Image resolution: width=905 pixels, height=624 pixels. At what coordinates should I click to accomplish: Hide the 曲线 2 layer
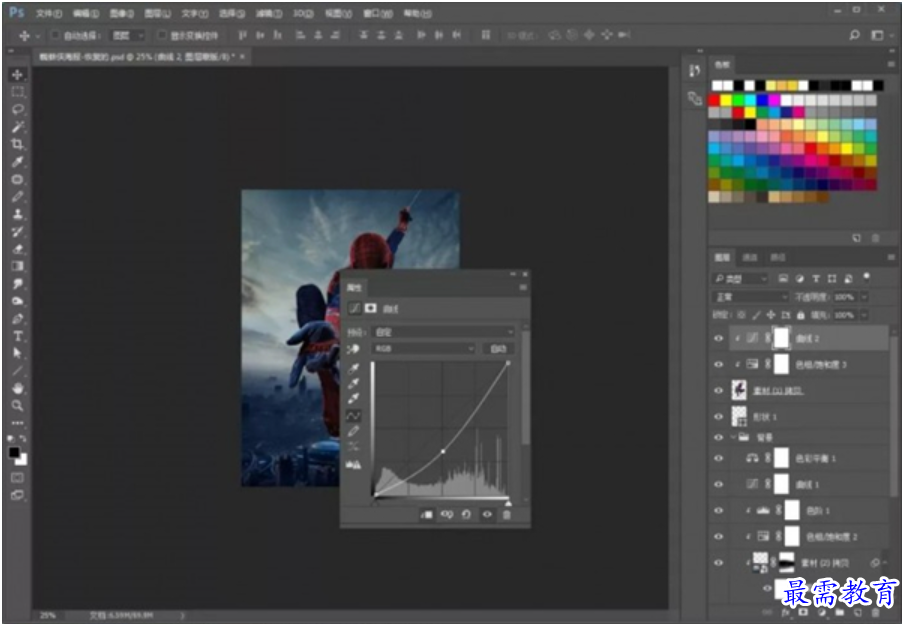719,338
